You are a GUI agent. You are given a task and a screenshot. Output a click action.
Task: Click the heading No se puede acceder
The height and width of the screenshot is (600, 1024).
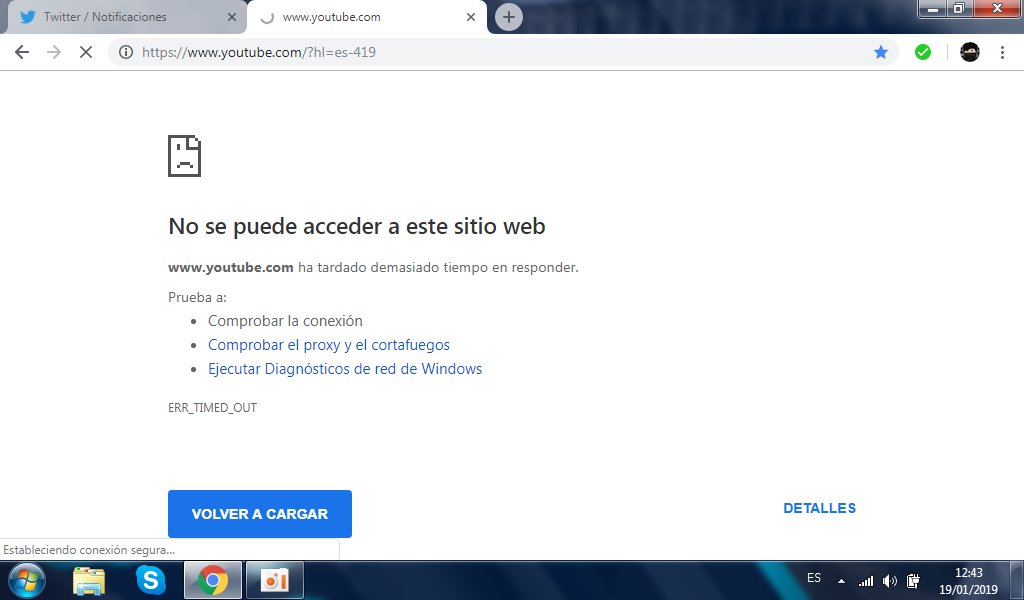(x=357, y=226)
